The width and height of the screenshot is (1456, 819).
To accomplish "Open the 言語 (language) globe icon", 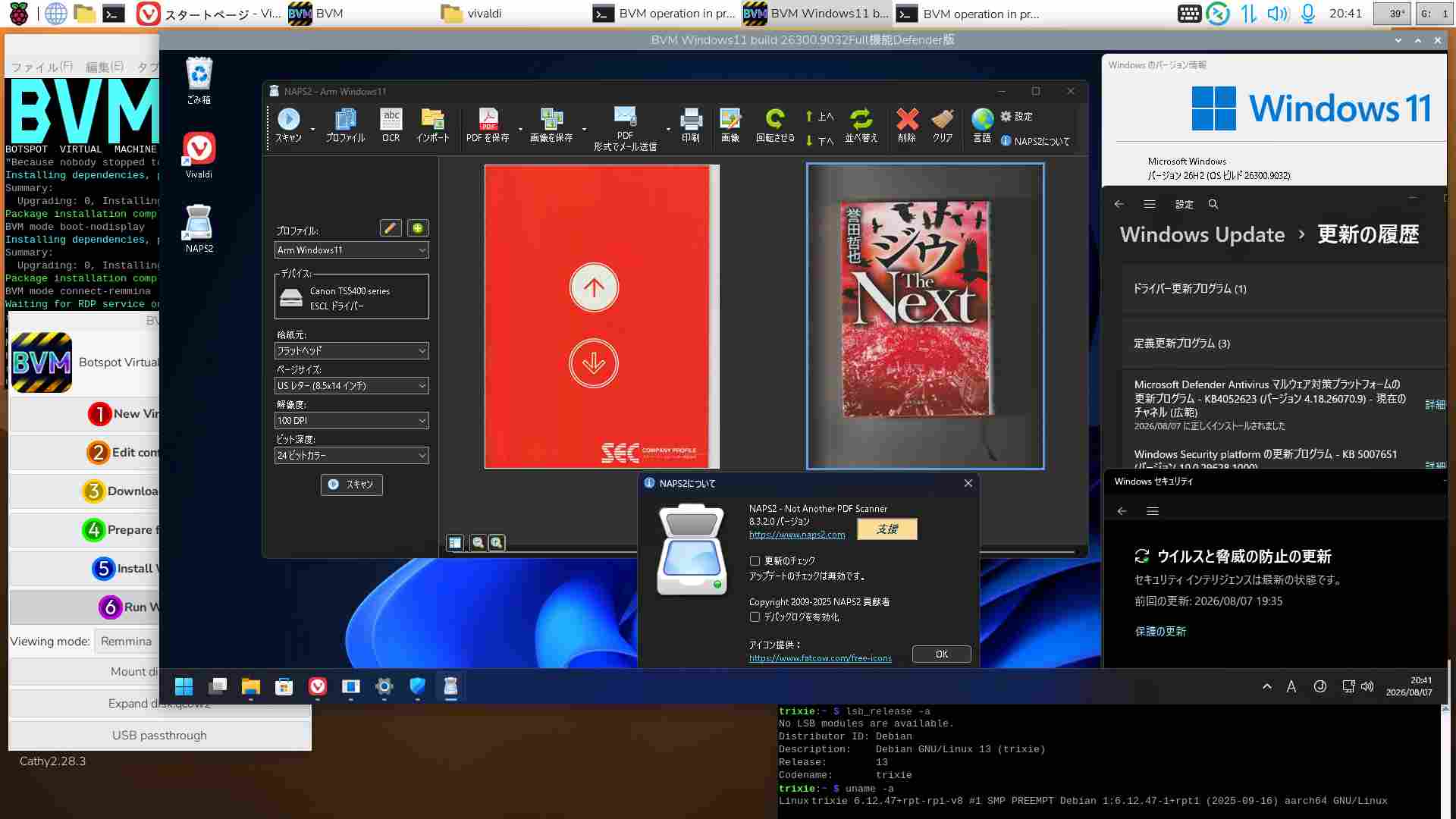I will (982, 125).
